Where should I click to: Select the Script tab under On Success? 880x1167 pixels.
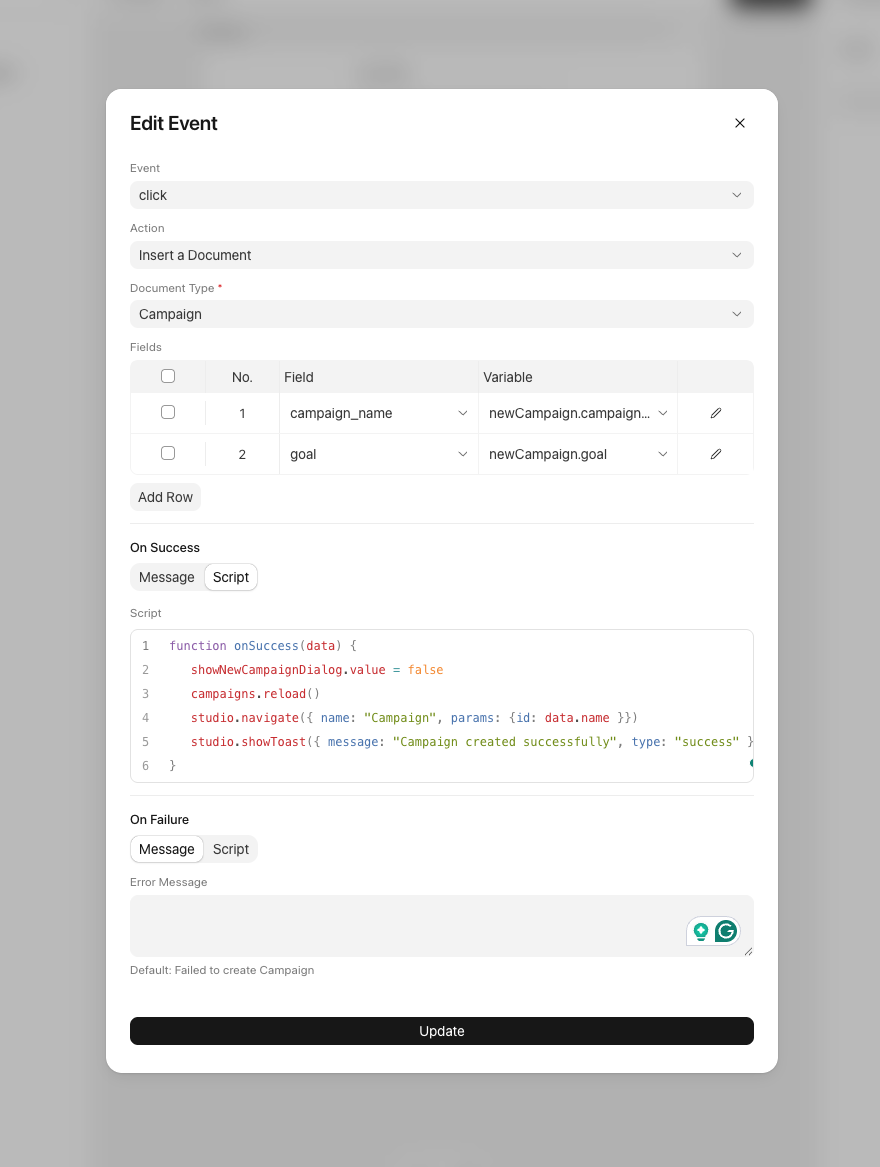pos(231,577)
